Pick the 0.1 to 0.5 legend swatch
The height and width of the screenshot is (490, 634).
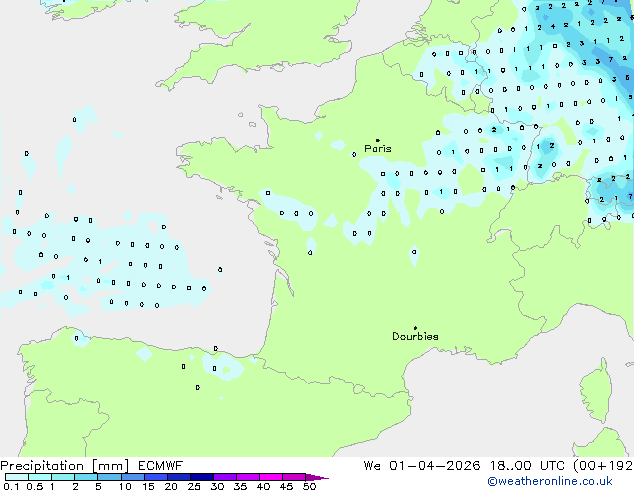pos(17,477)
